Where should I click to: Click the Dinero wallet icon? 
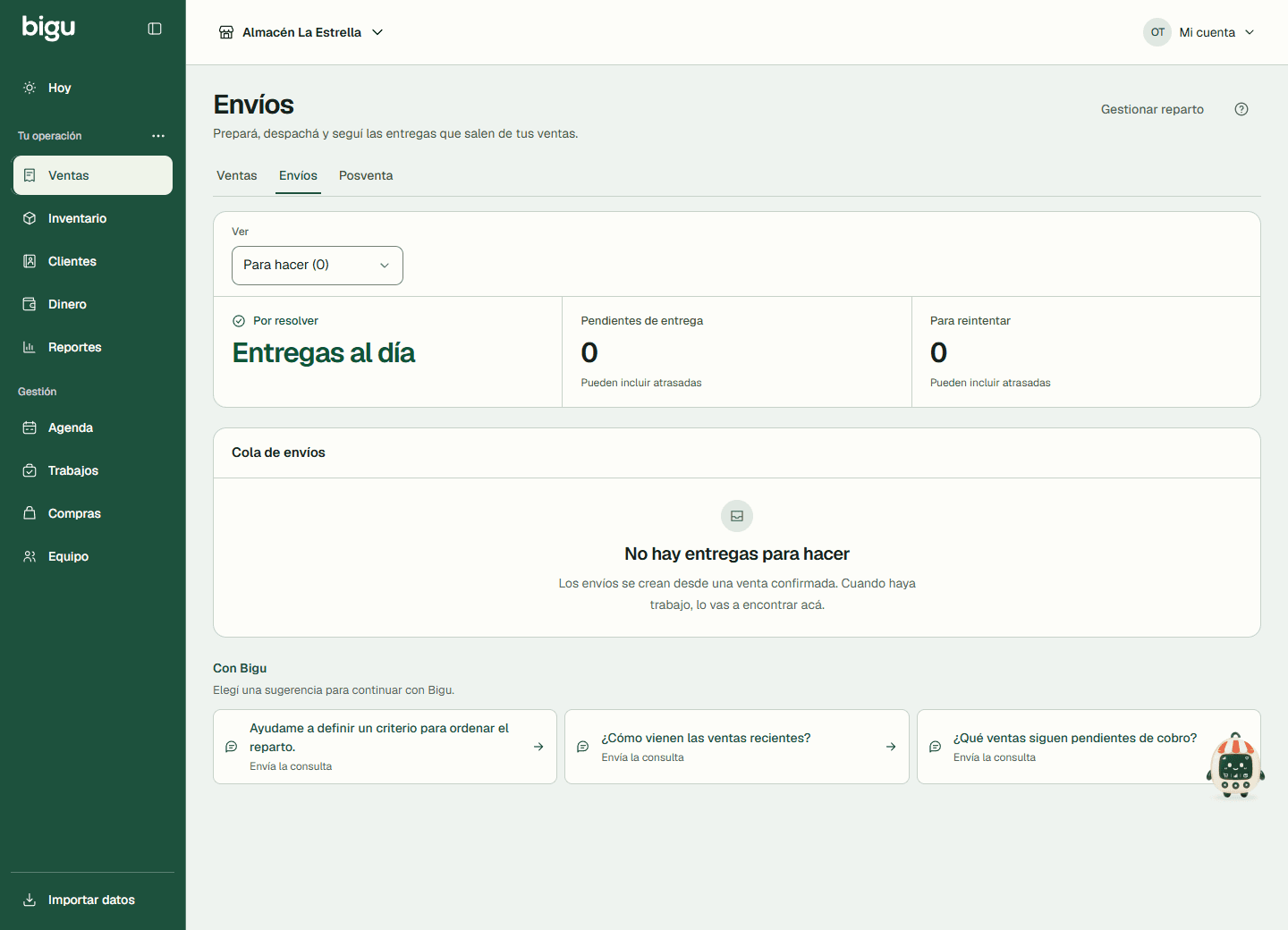coord(30,304)
